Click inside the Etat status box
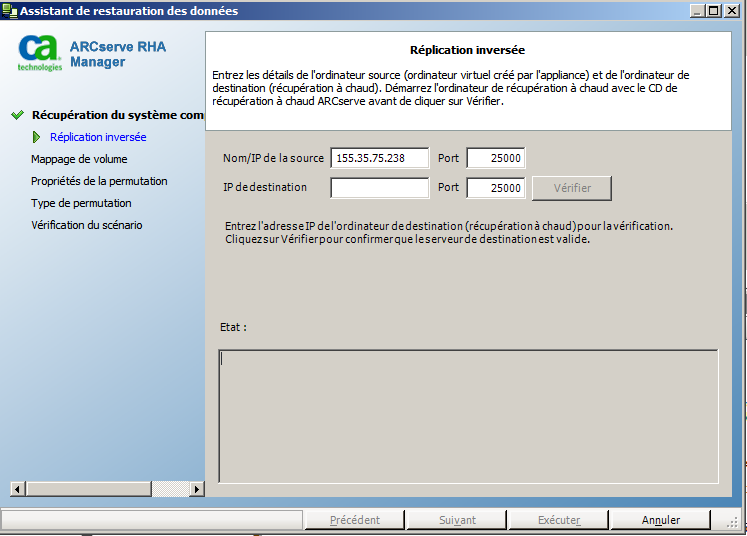The height and width of the screenshot is (536, 747). click(468, 417)
